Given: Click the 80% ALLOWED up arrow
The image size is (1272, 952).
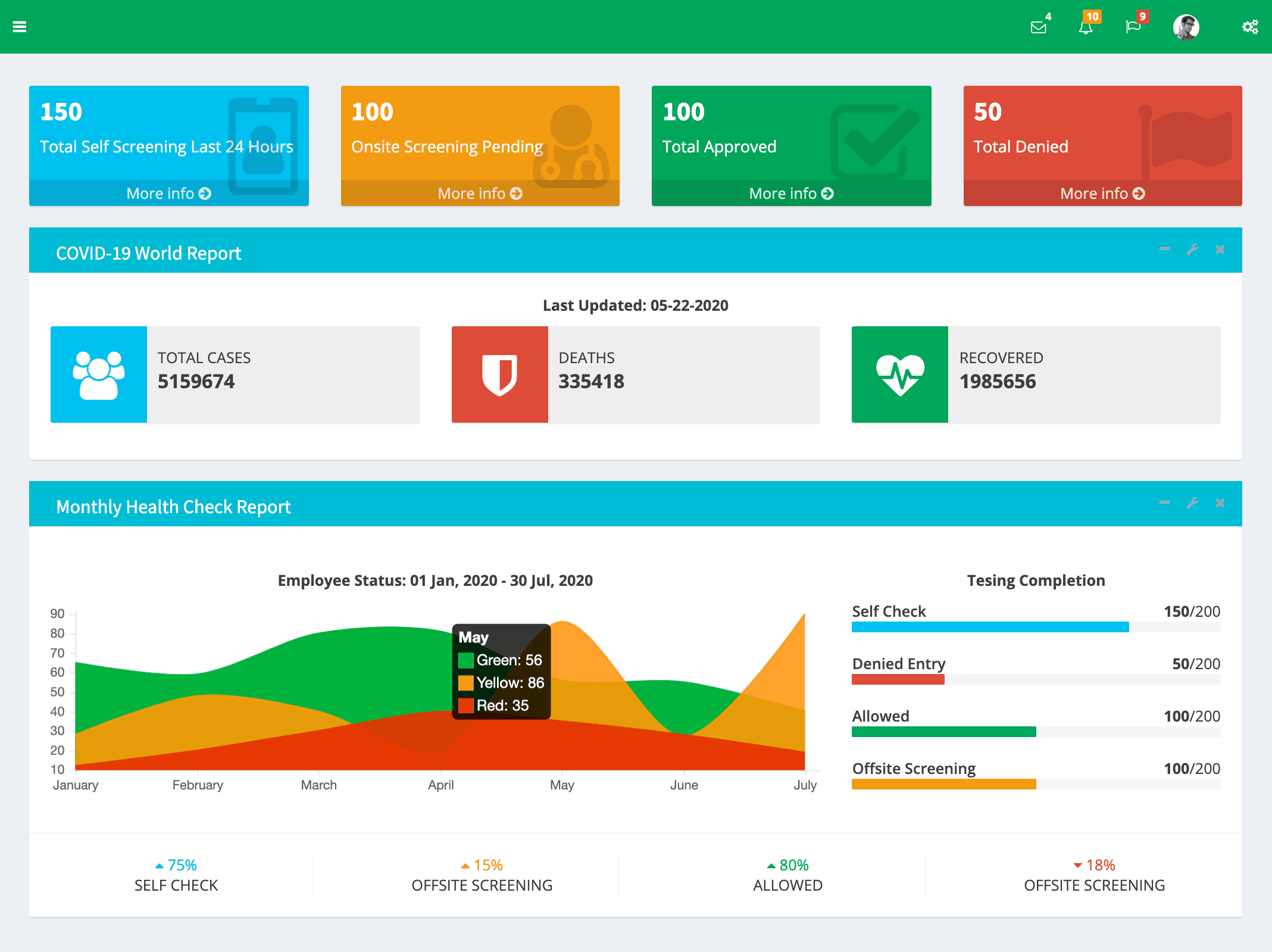Looking at the screenshot, I should pos(771,866).
